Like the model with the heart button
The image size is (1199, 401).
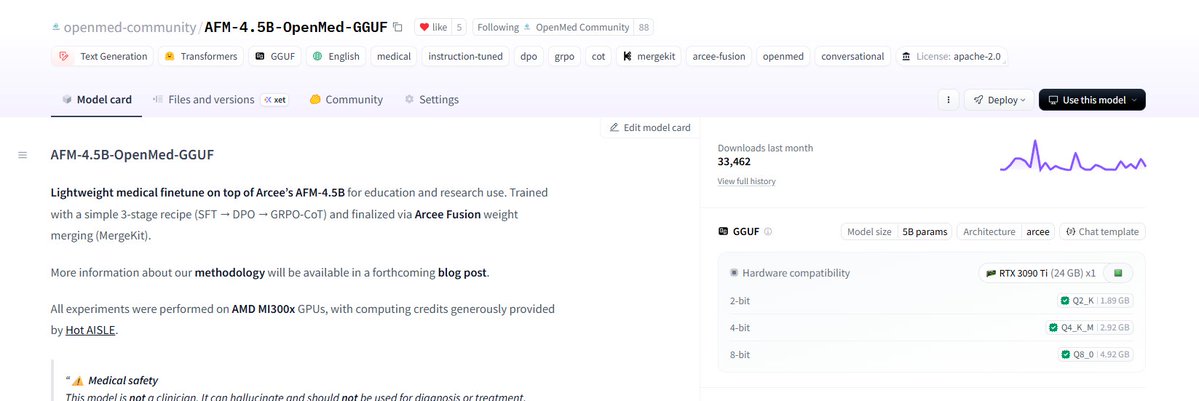point(432,27)
